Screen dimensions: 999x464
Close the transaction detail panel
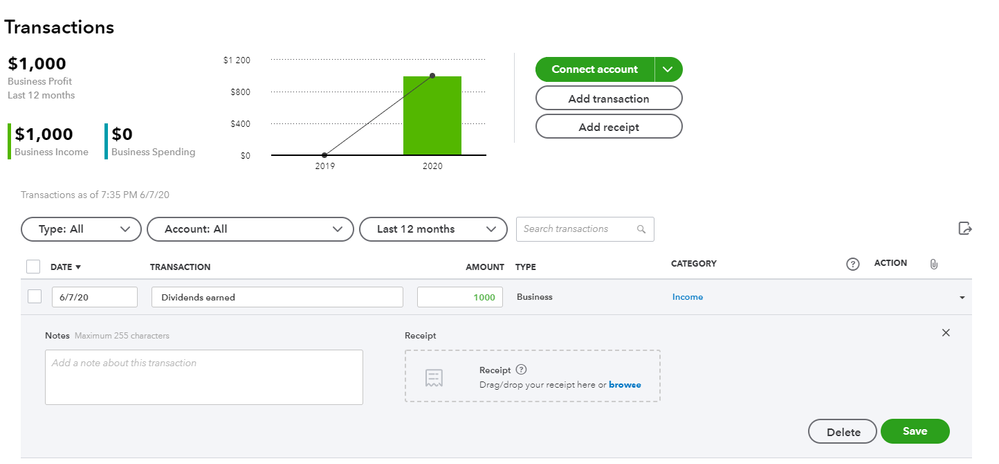click(946, 333)
